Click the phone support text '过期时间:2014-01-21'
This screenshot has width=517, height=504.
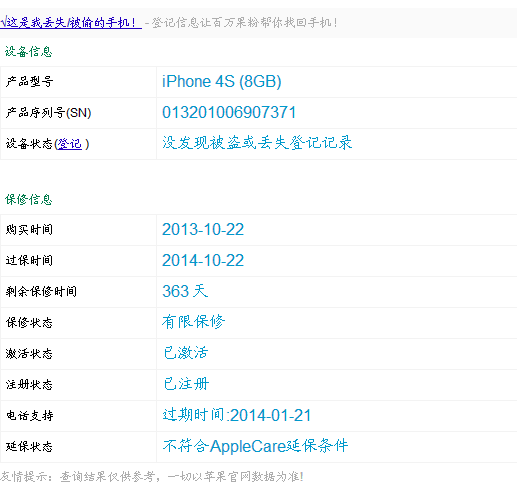click(237, 415)
